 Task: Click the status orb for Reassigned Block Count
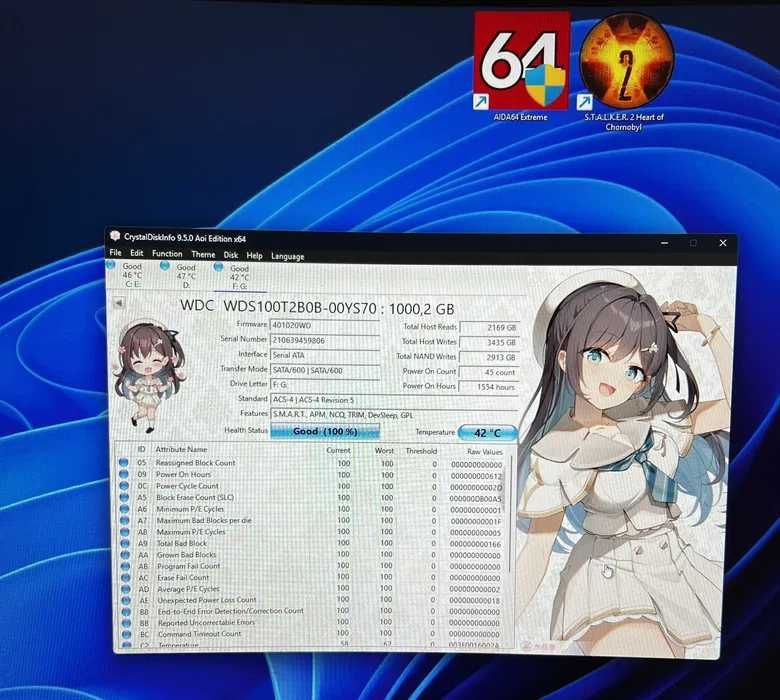(x=123, y=463)
